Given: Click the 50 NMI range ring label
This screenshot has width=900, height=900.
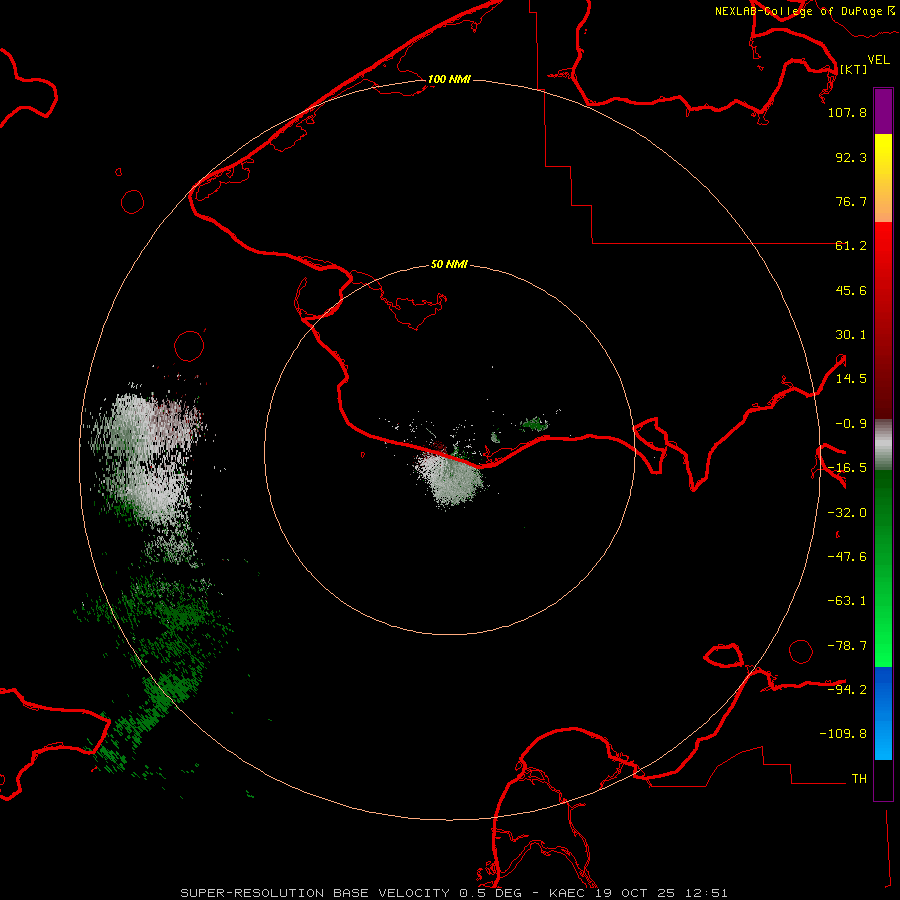Looking at the screenshot, I should click(449, 264).
